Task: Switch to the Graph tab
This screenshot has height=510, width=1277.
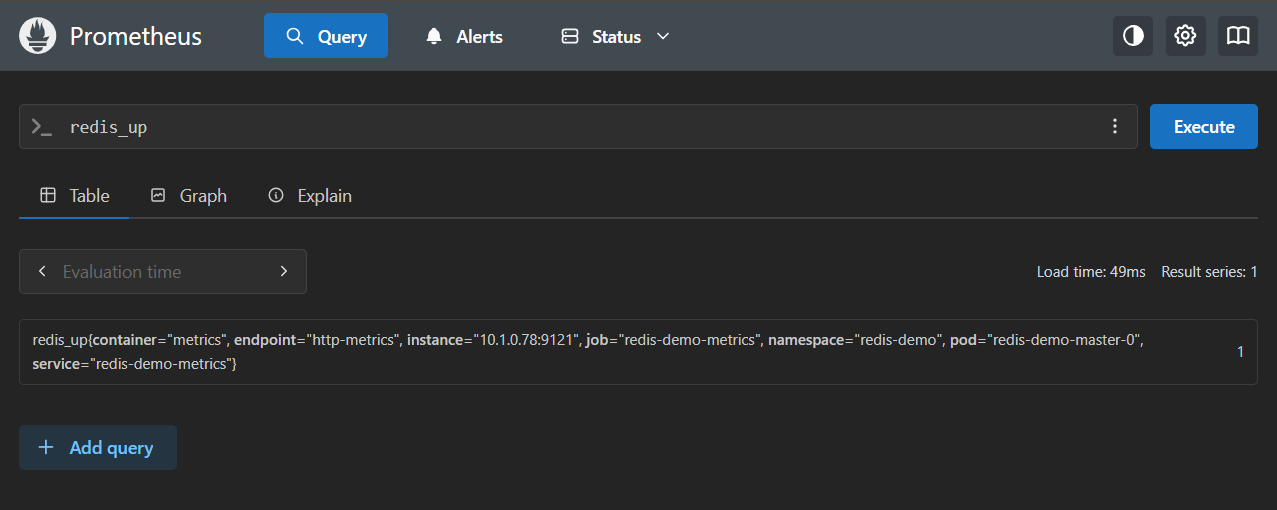Action: 189,196
